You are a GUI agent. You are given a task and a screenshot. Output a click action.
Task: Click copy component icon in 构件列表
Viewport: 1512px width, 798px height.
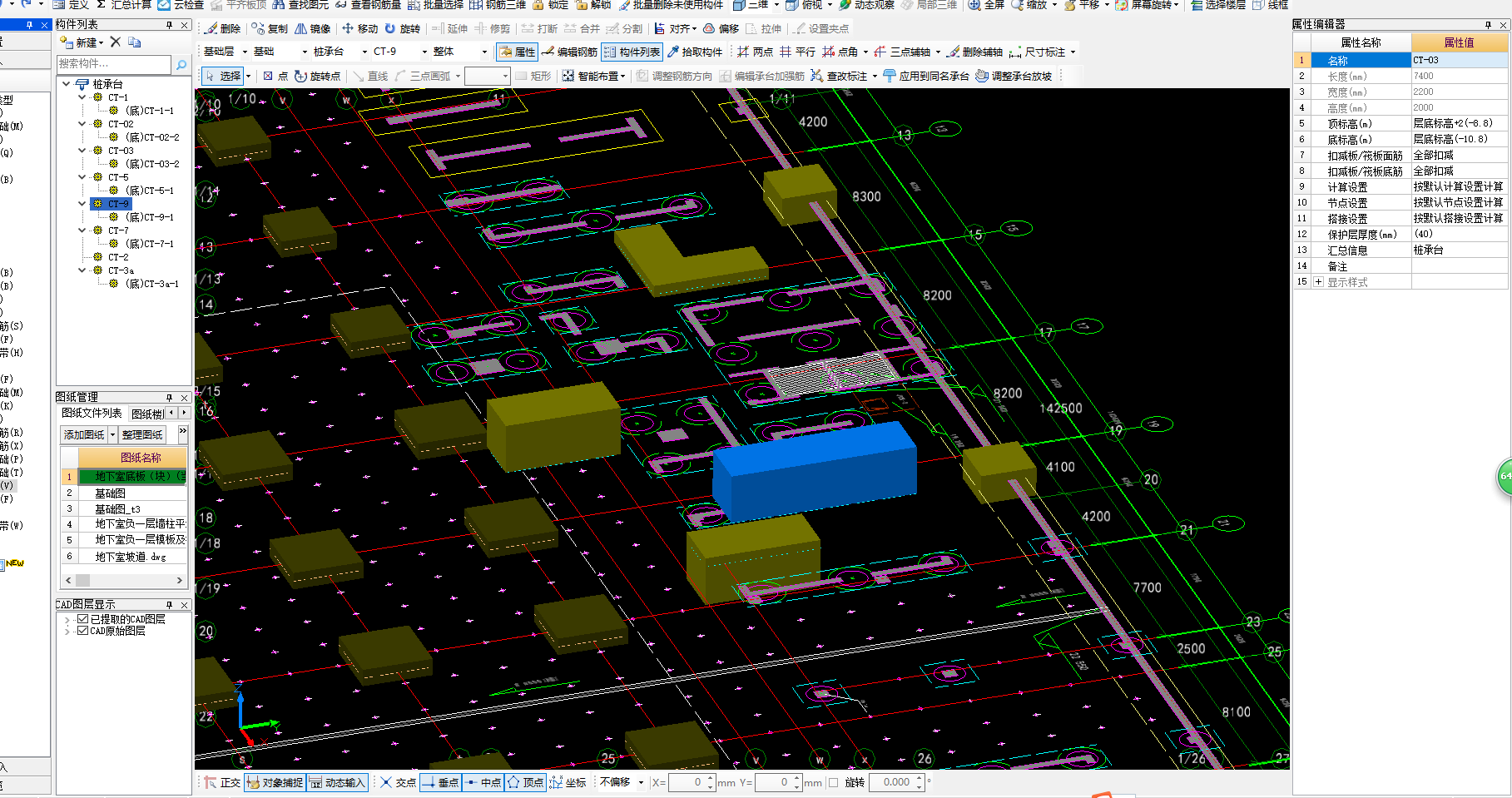pyautogui.click(x=135, y=42)
